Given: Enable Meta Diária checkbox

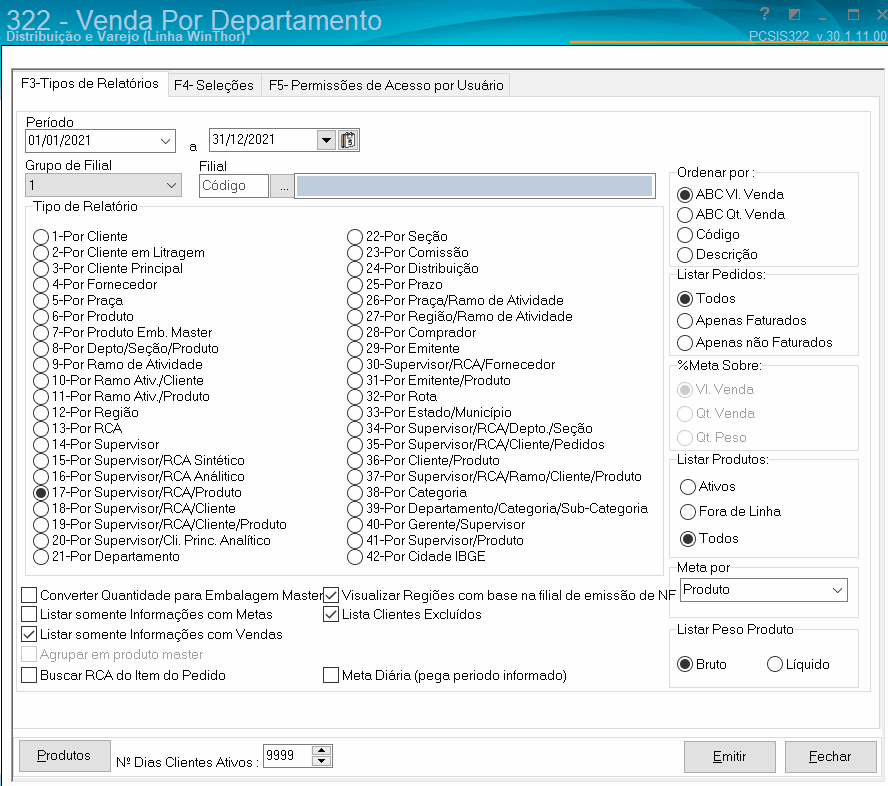Looking at the screenshot, I should coord(445,675).
